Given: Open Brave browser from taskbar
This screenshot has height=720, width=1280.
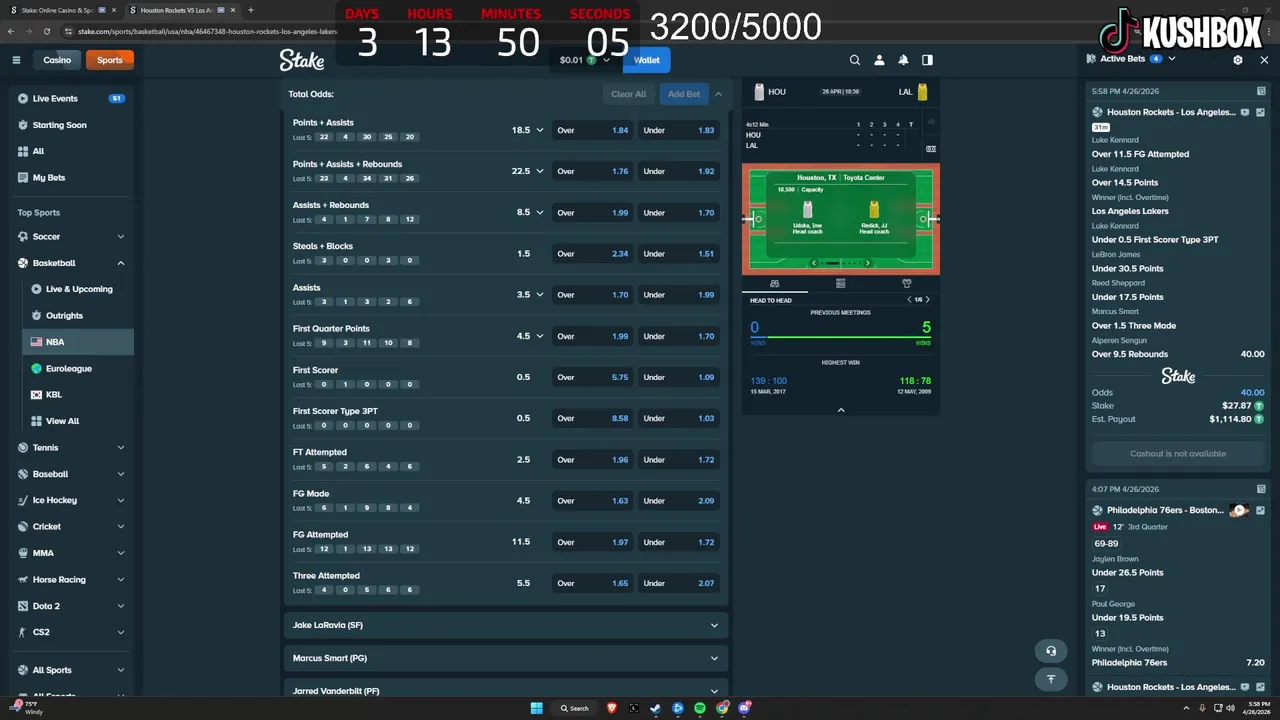Looking at the screenshot, I should click(x=612, y=708).
